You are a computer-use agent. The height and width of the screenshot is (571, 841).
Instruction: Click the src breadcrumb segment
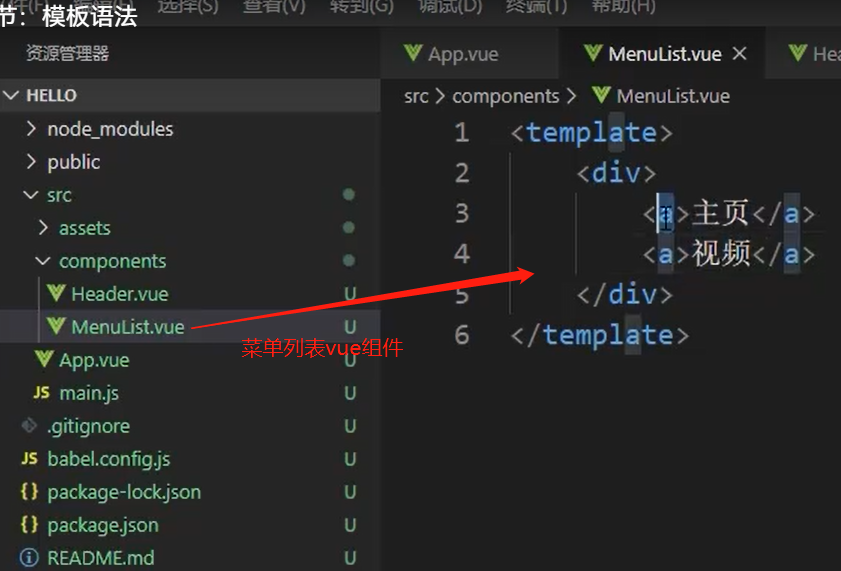(416, 97)
